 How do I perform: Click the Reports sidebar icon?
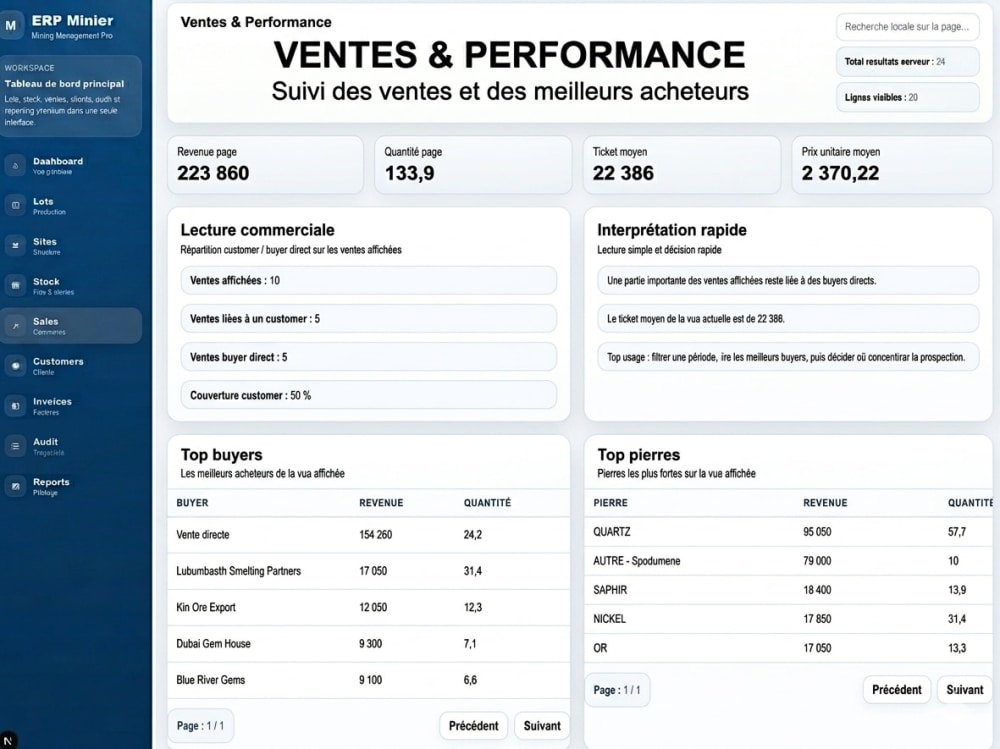click(x=15, y=486)
